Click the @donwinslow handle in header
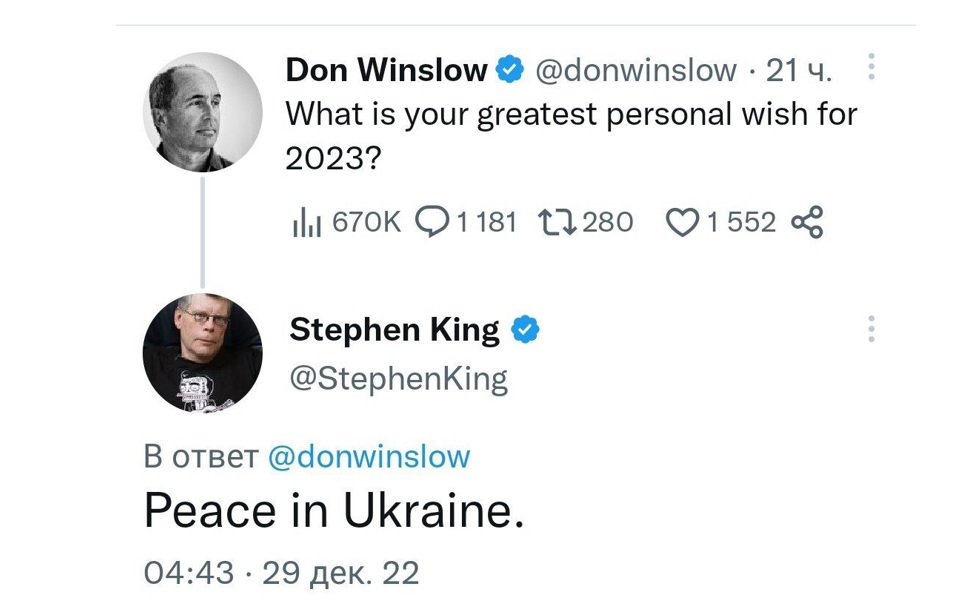 636,70
